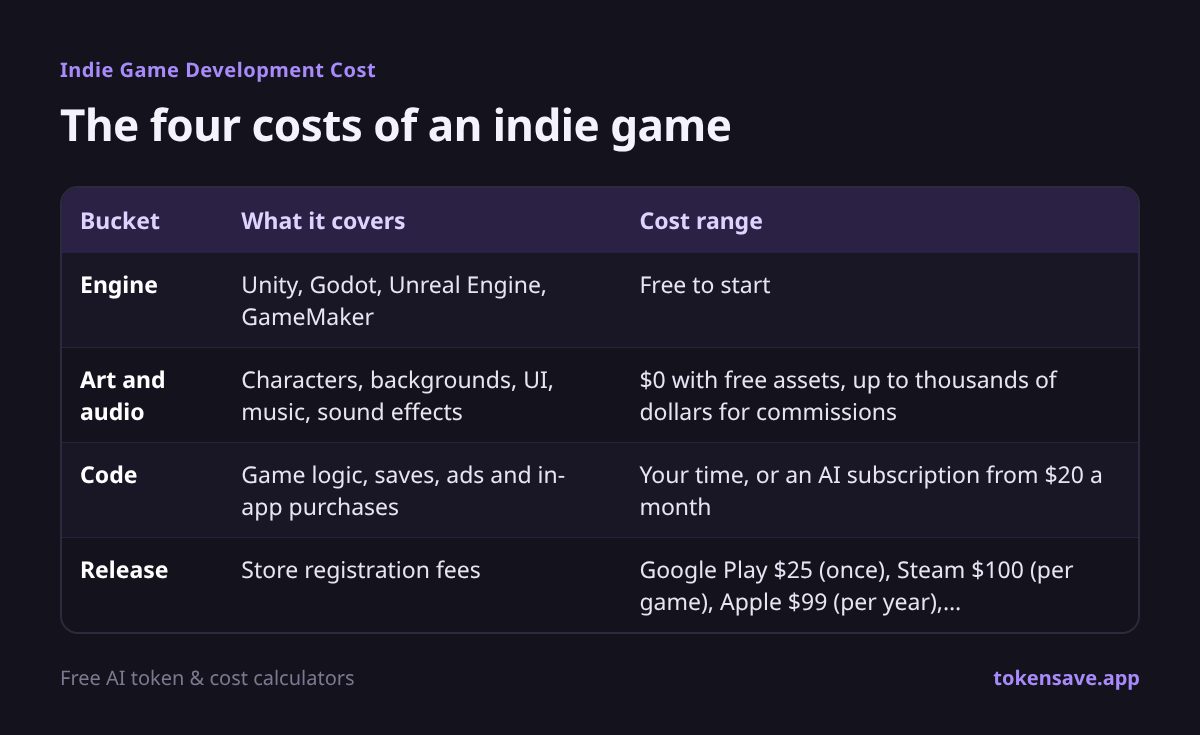Screen dimensions: 1200x735
Task: Click 'Free AI token & cost calculators' footer
Action: (207, 678)
